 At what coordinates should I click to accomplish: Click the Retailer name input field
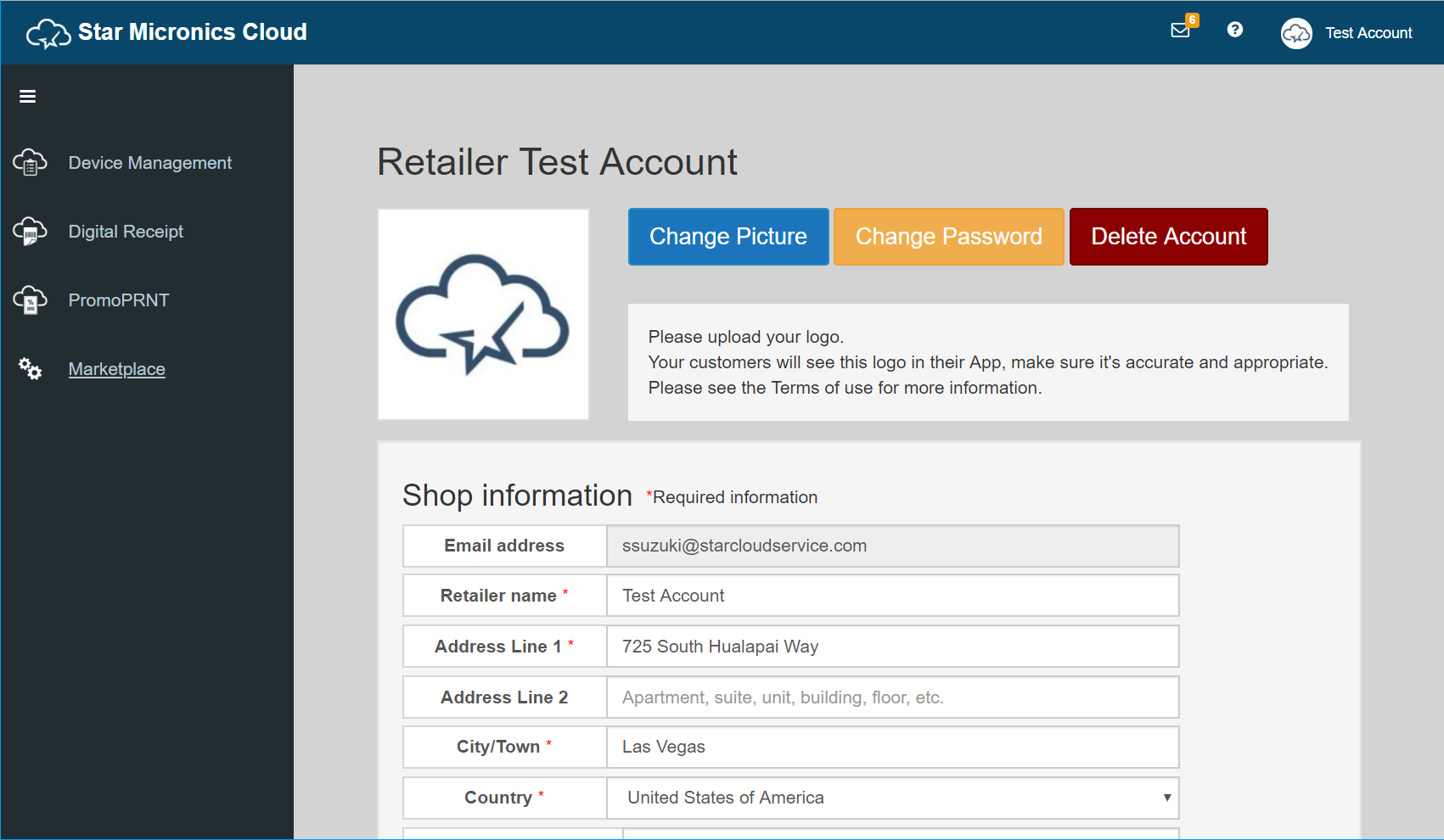point(893,596)
